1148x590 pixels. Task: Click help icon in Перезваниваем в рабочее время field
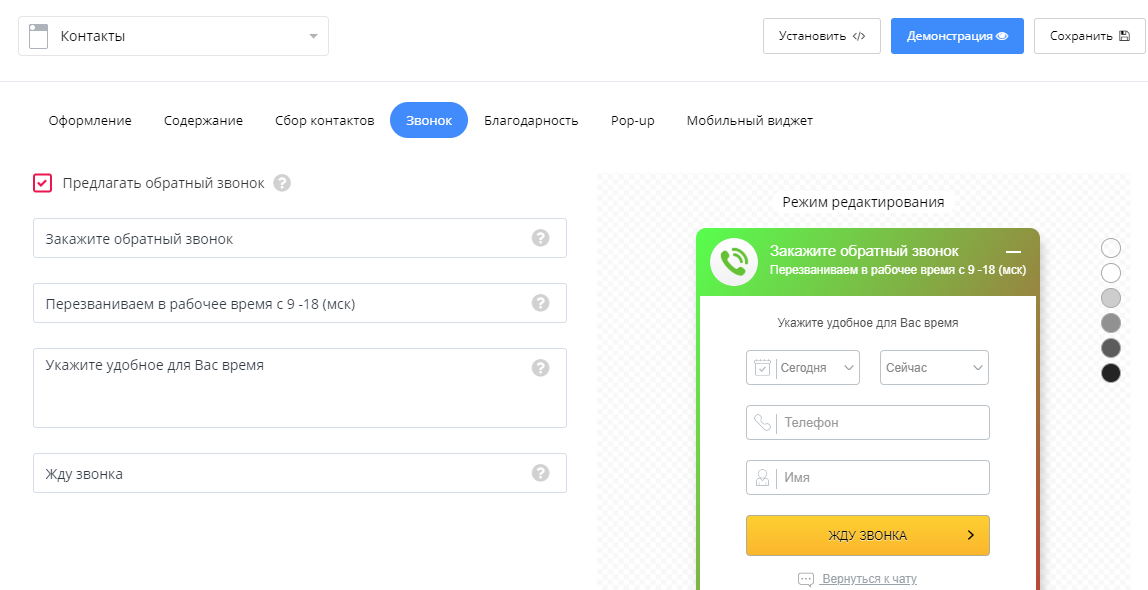click(540, 303)
